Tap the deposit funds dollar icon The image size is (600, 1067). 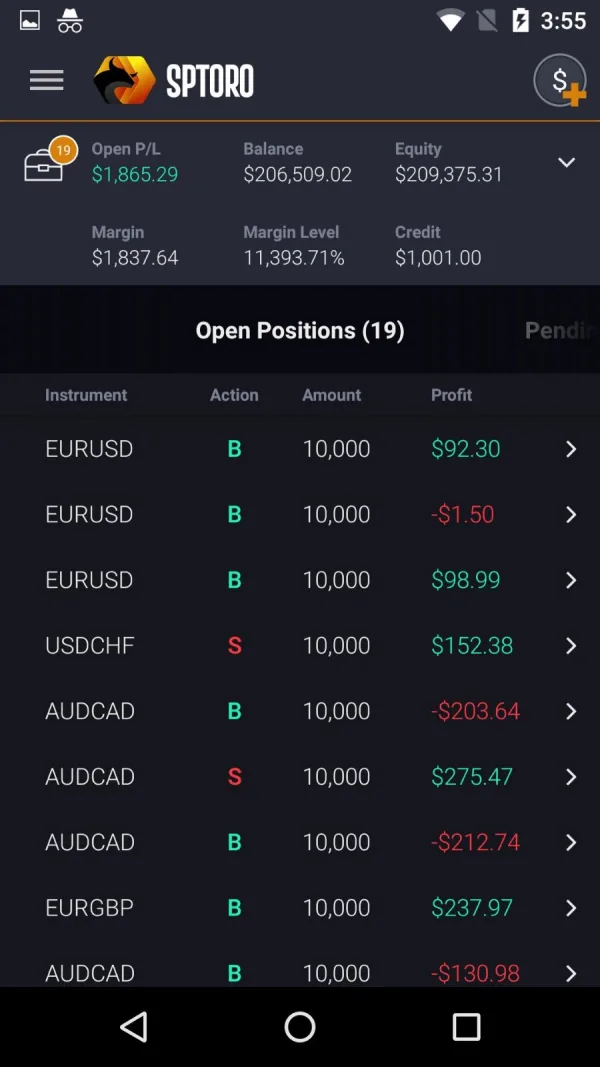(x=560, y=81)
